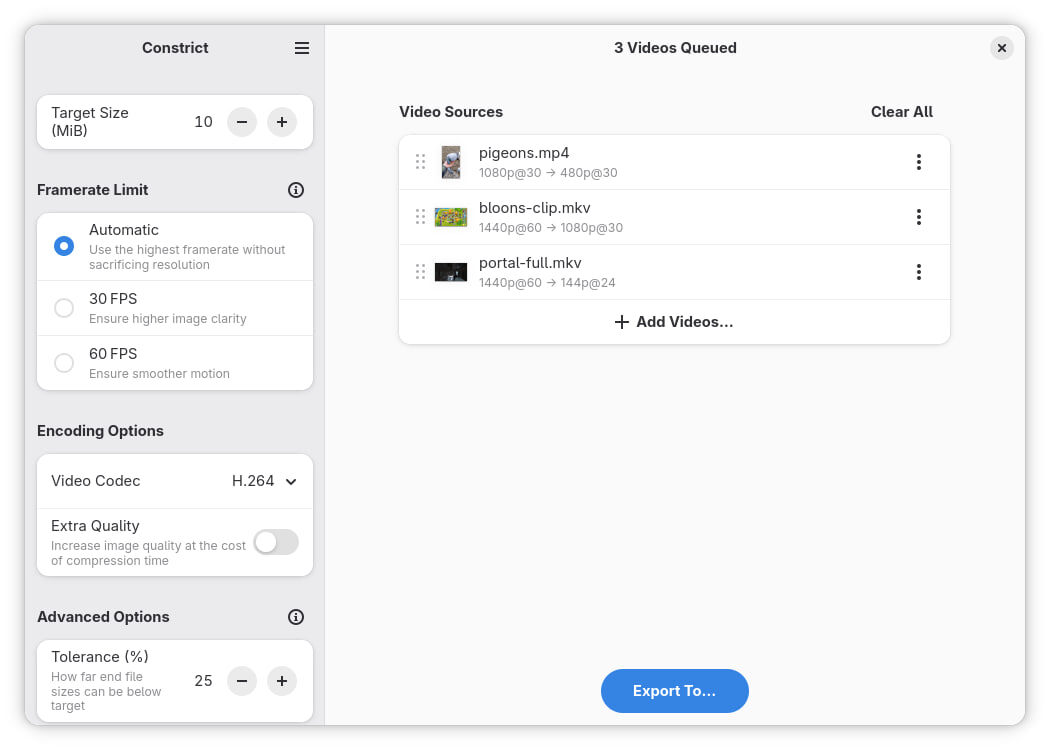This screenshot has height=750, width=1050.
Task: Click '1080p@30 → 480p@30' resolution text
Action: pos(548,173)
